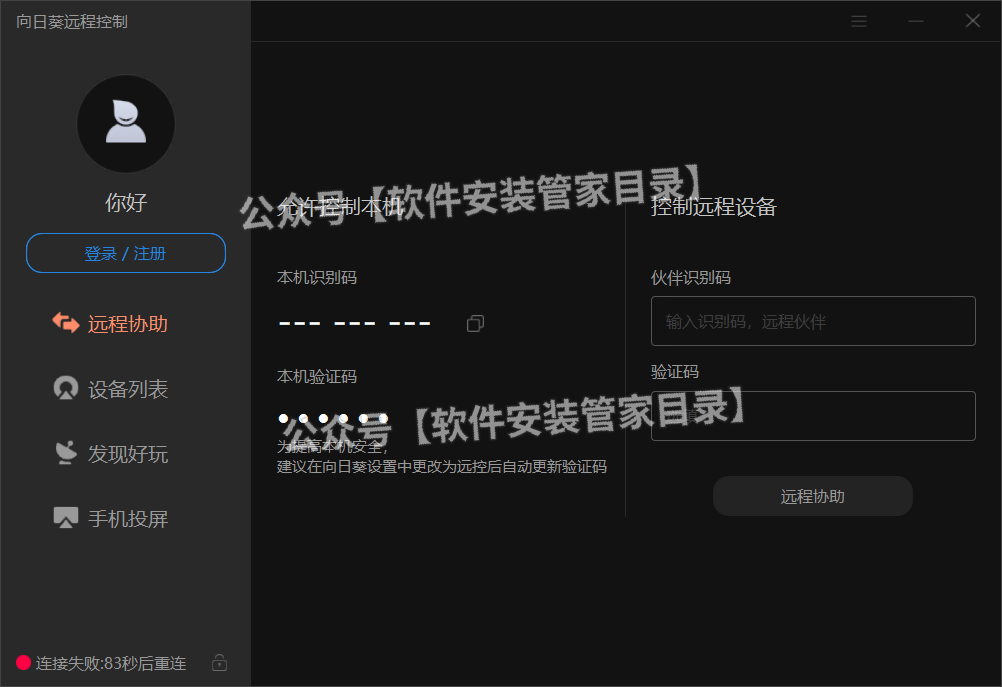Click the 建议在向日葵设置中更改 security tip text
This screenshot has height=687, width=1002.
[442, 467]
